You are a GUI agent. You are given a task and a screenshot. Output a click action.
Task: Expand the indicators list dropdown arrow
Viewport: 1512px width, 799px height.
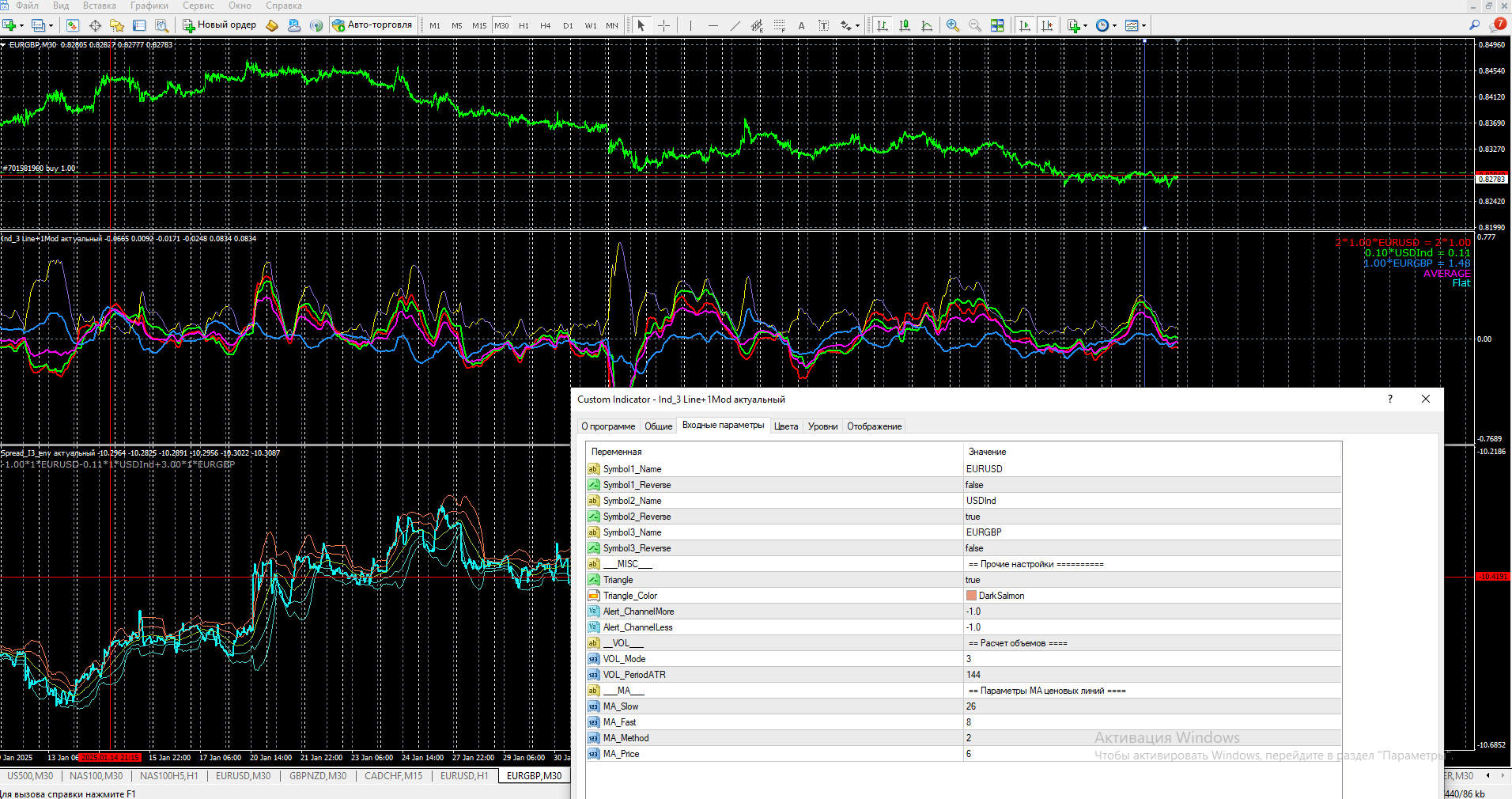click(x=1085, y=25)
